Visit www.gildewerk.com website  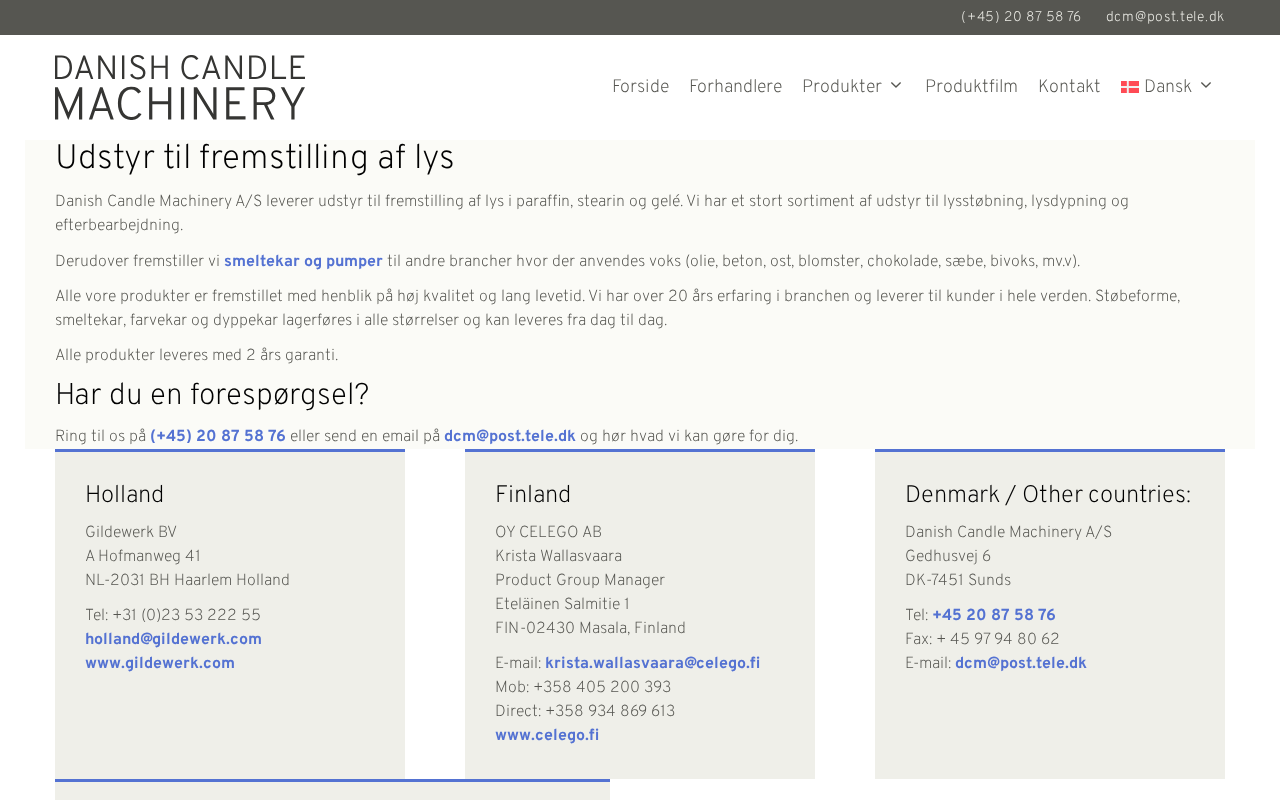click(160, 663)
